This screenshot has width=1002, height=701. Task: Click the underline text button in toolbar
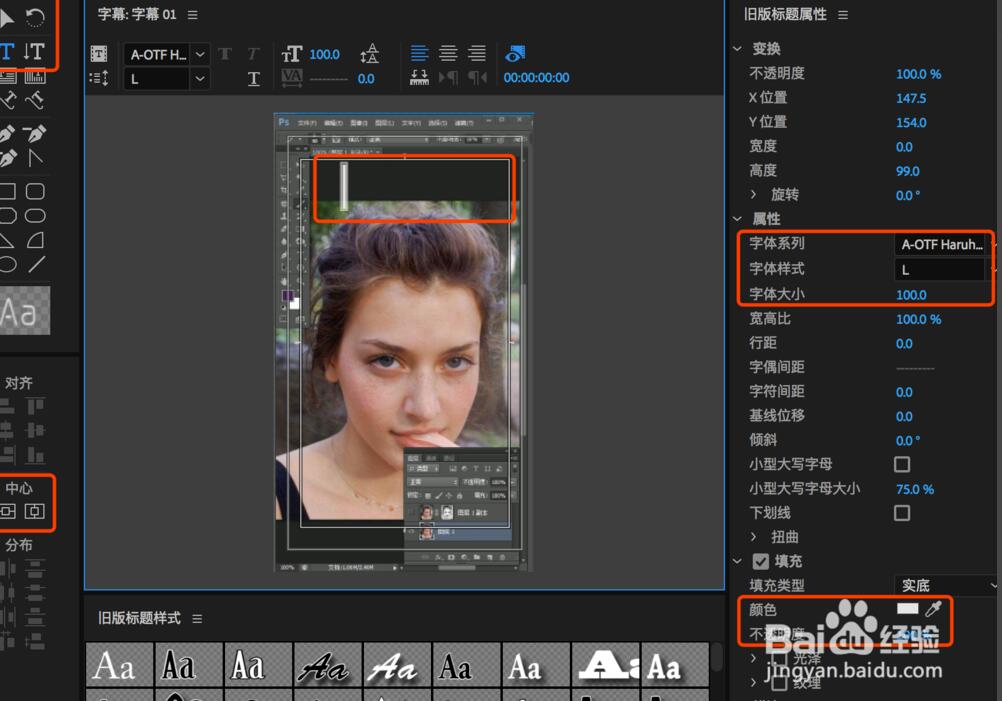(x=254, y=78)
